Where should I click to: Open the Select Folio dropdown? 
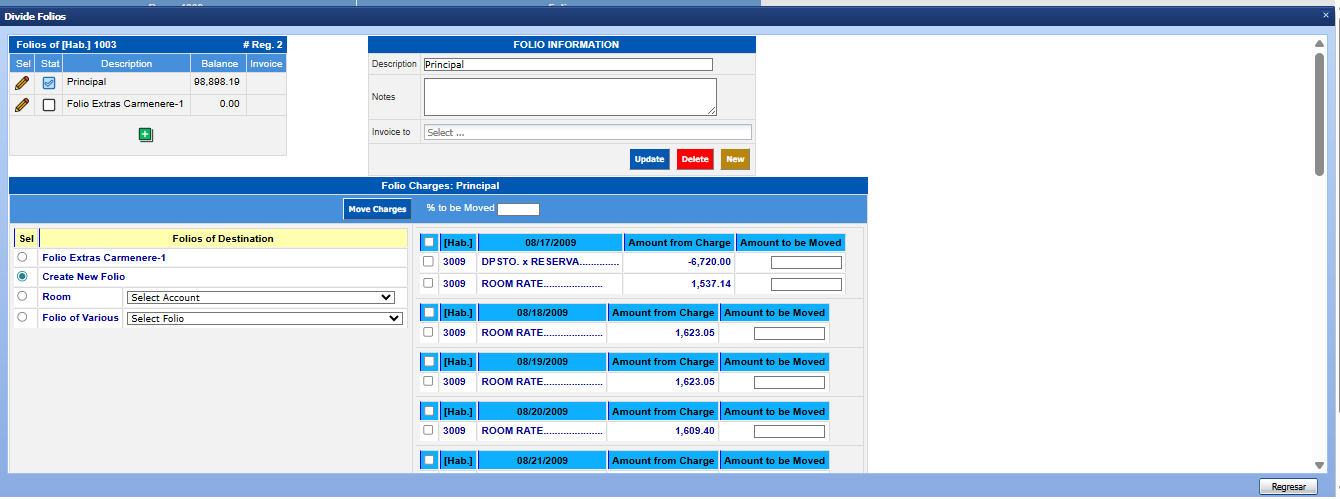[264, 319]
